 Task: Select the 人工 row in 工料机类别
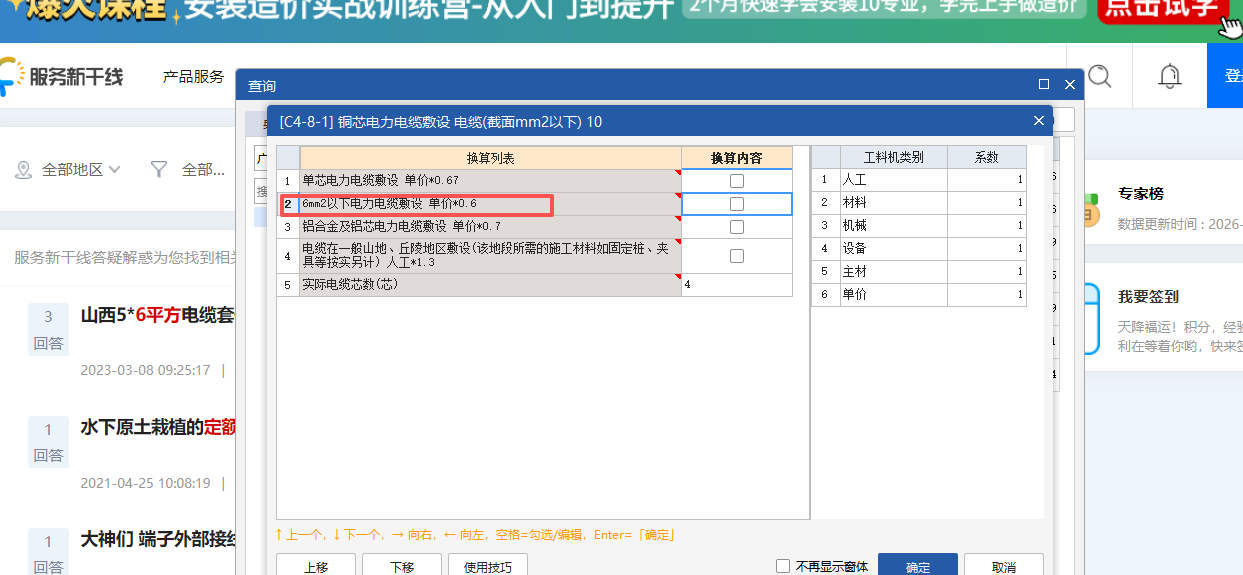coord(893,179)
